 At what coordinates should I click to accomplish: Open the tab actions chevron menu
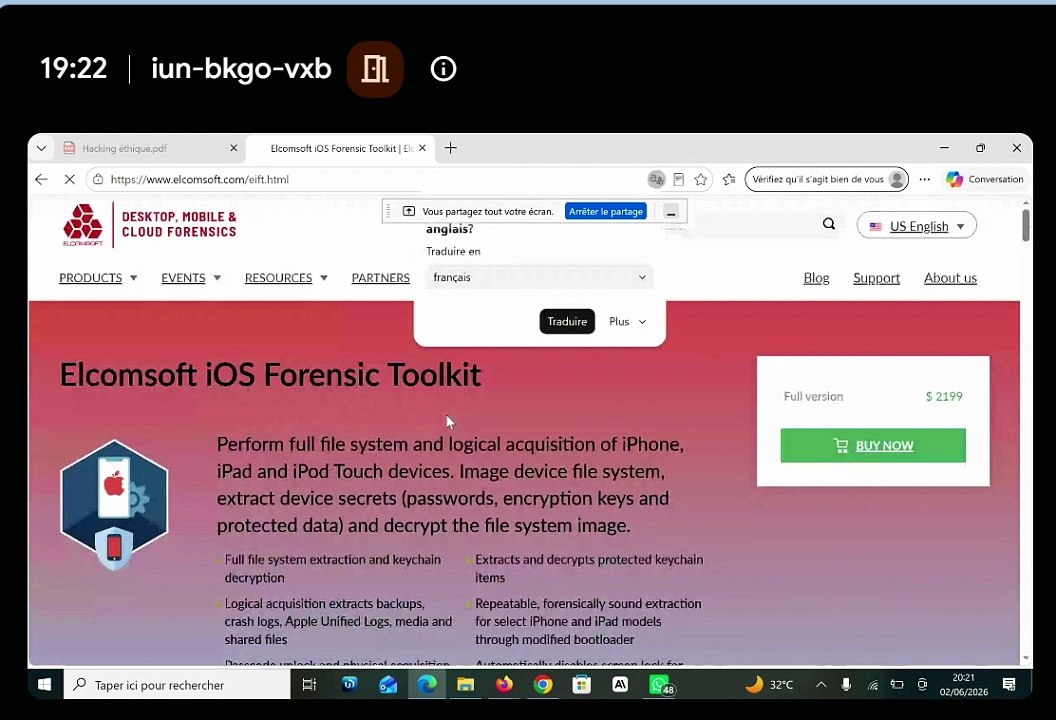coord(41,148)
